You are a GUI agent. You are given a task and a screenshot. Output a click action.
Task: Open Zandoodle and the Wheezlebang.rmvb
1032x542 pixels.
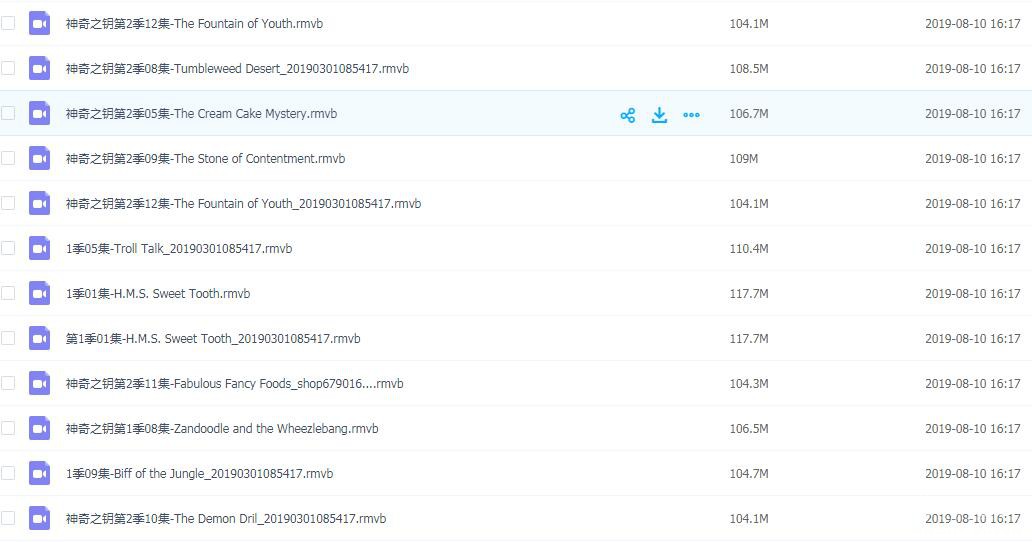222,429
